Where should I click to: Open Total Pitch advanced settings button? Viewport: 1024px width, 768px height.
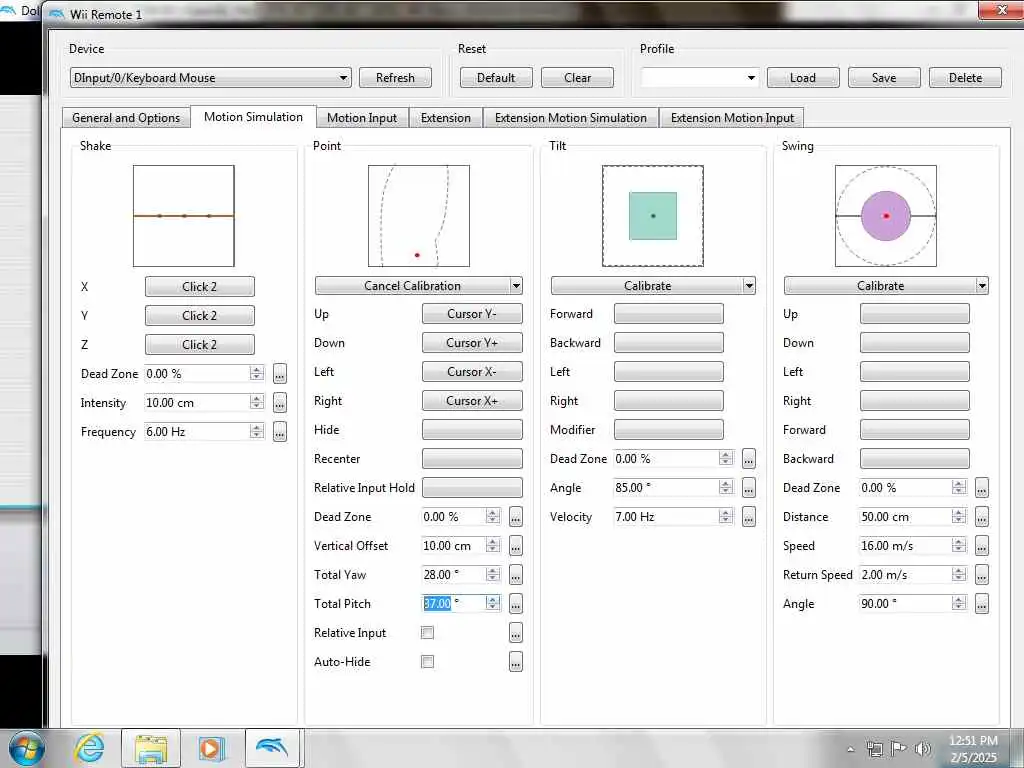[x=516, y=603]
